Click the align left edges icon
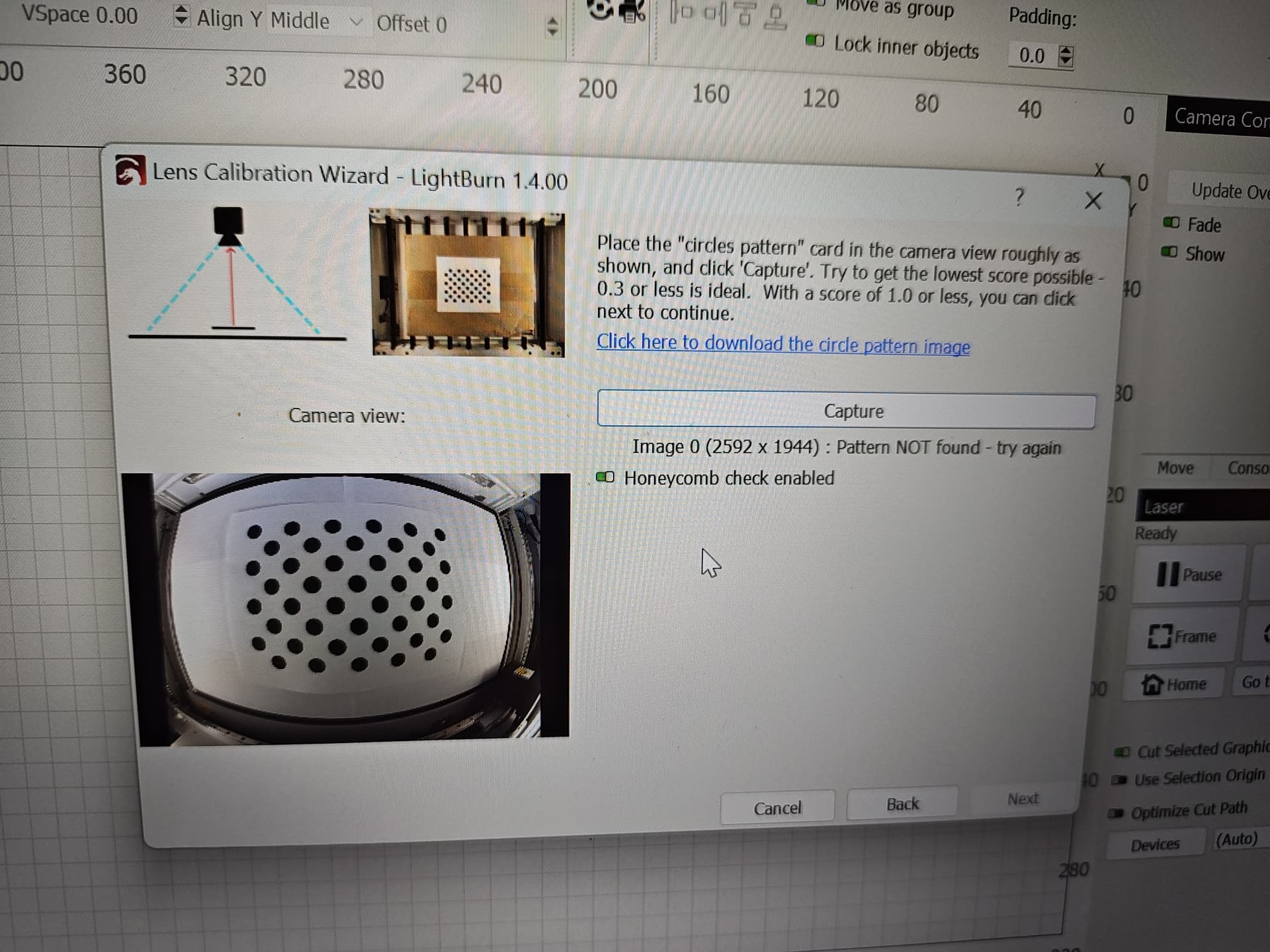 (681, 11)
